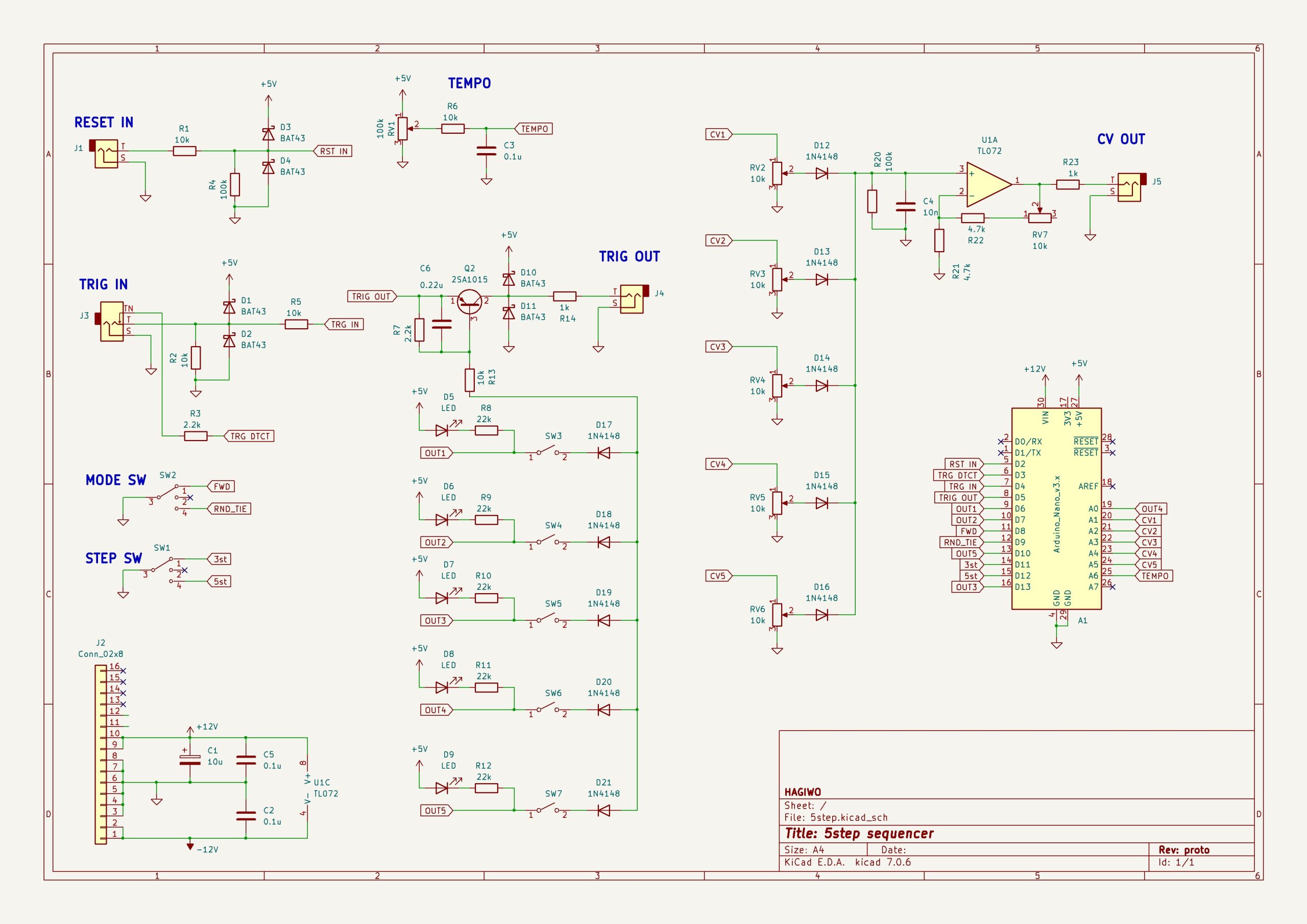Select the J2 Conn_02x8 power connector
The image size is (1307, 924).
click(x=101, y=755)
